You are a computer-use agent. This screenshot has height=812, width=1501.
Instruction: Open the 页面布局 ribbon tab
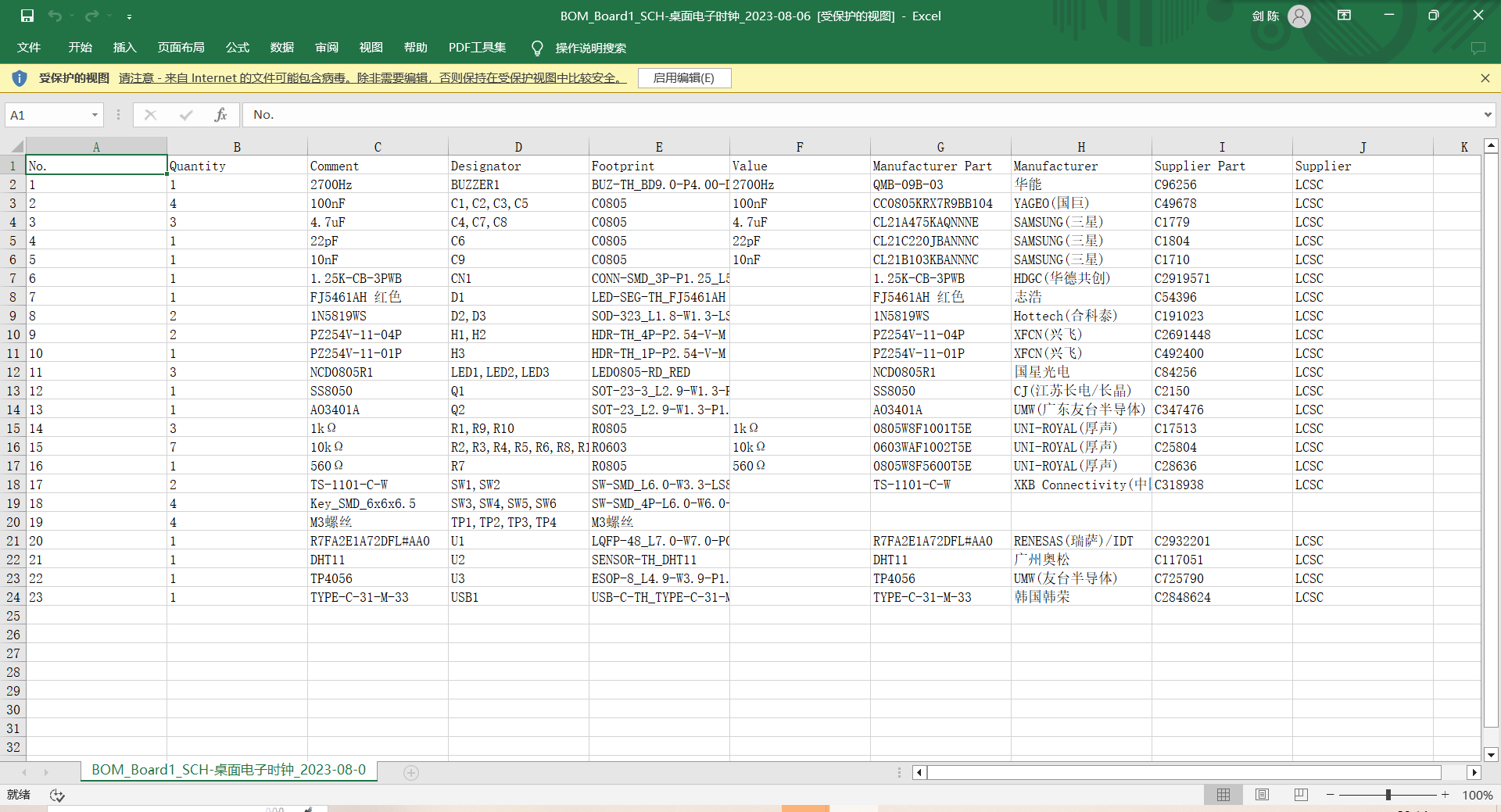[181, 48]
